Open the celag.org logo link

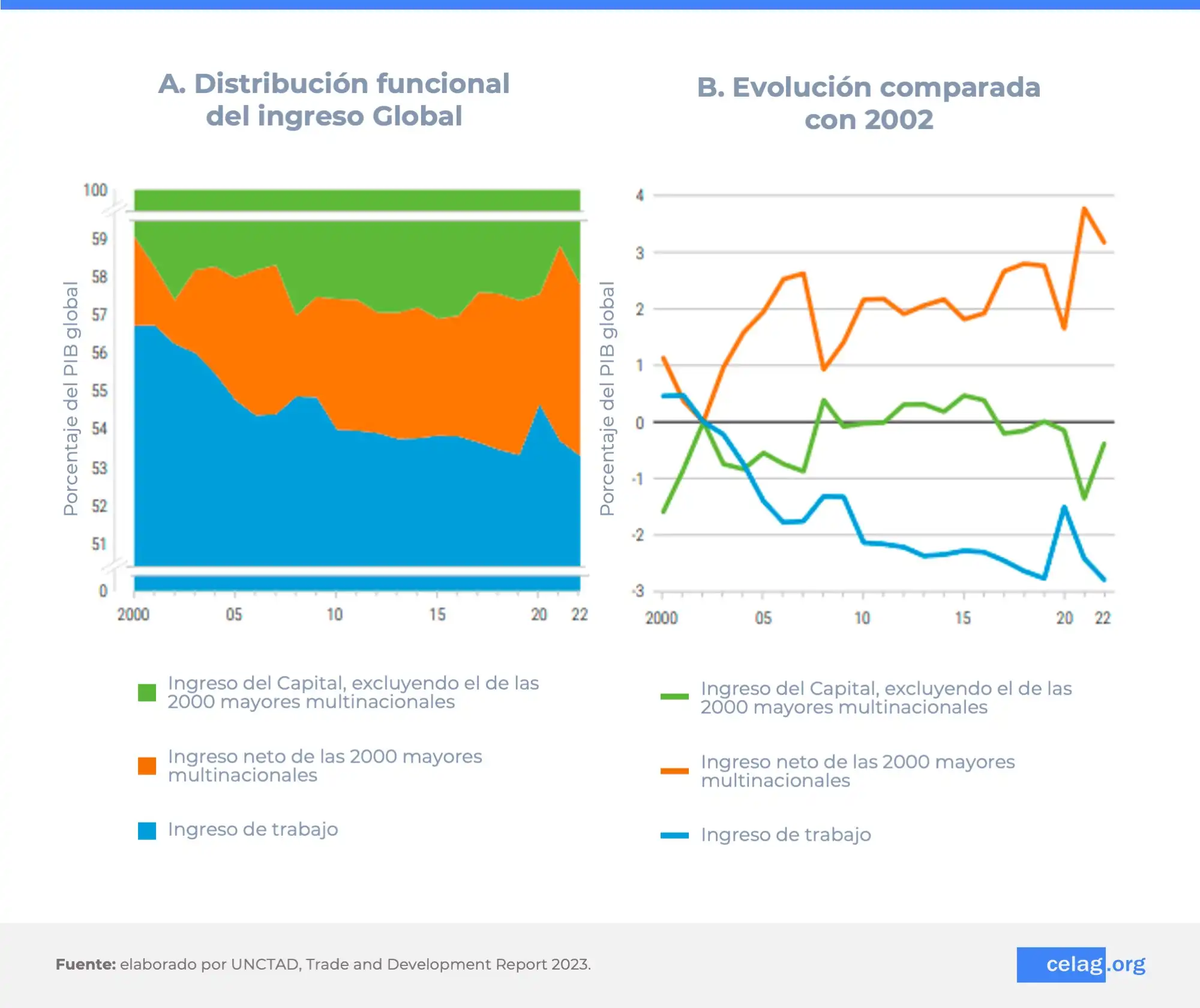pos(1081,964)
